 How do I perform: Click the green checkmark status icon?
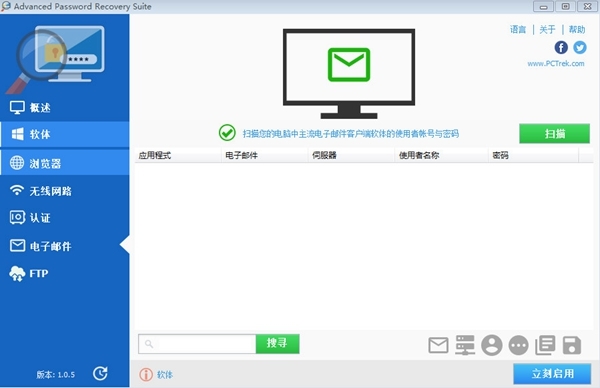227,133
